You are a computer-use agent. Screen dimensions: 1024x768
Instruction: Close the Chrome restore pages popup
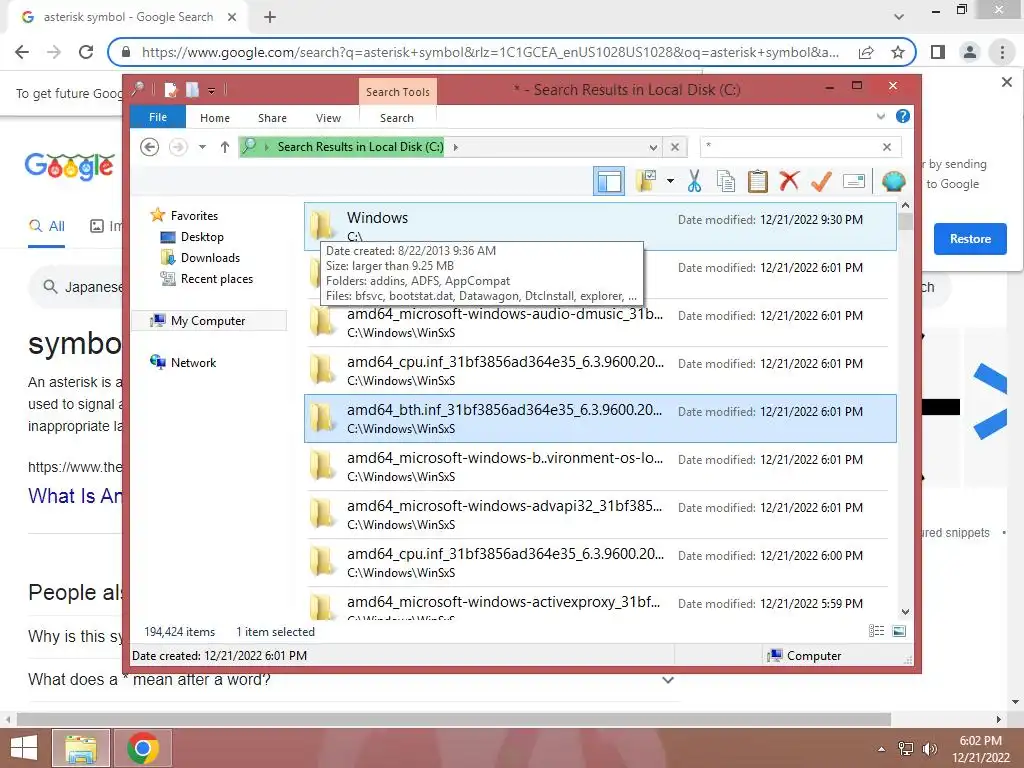[1006, 82]
